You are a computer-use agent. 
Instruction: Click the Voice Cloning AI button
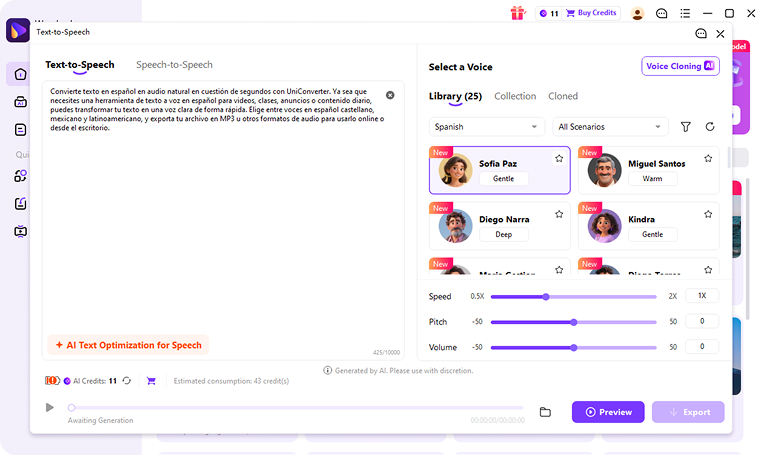pyautogui.click(x=680, y=66)
